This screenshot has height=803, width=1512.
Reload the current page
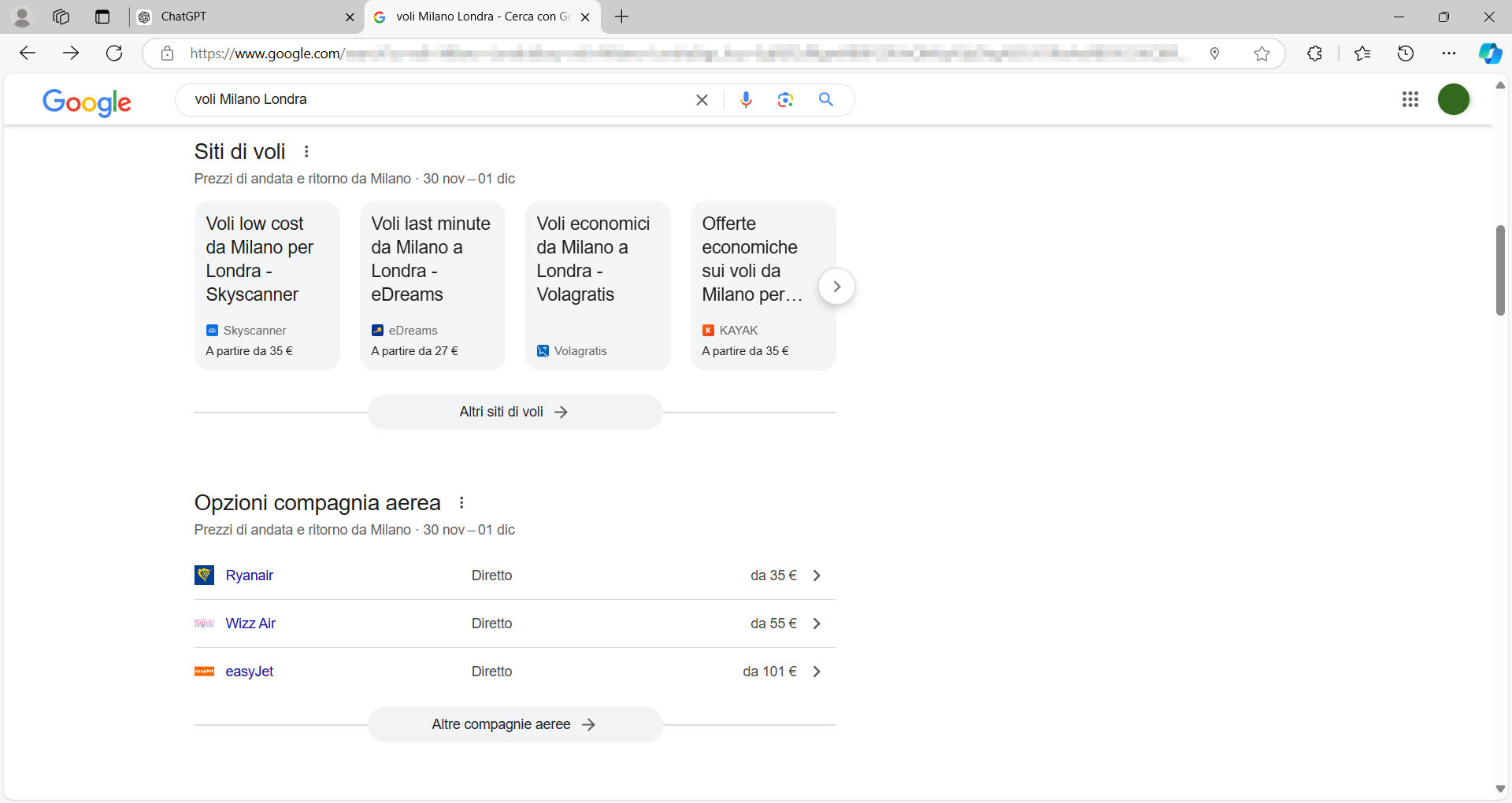coord(114,53)
